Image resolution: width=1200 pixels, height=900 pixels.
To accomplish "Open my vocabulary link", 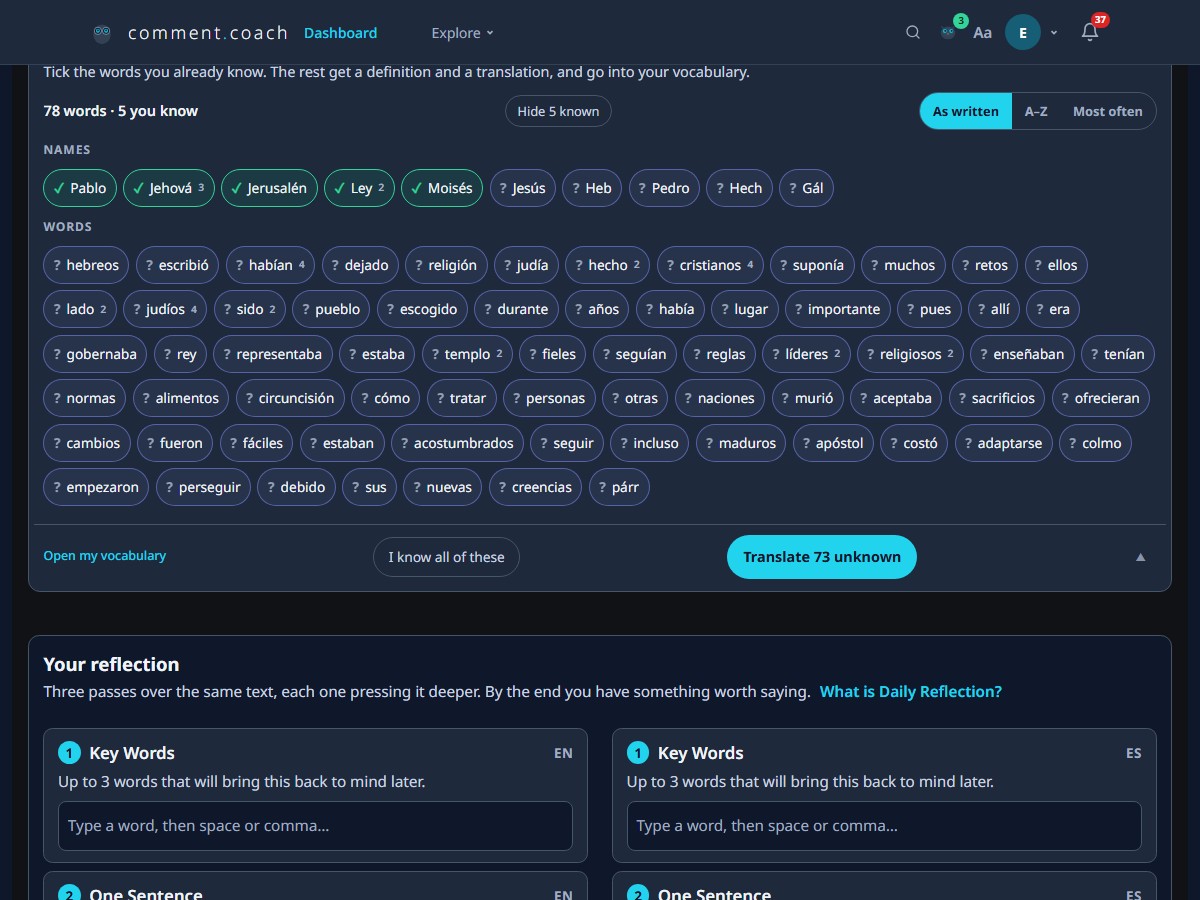I will (105, 555).
